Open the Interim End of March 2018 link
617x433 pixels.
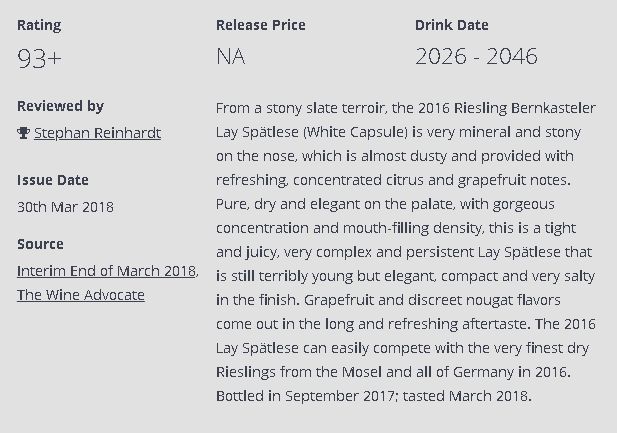pos(107,271)
